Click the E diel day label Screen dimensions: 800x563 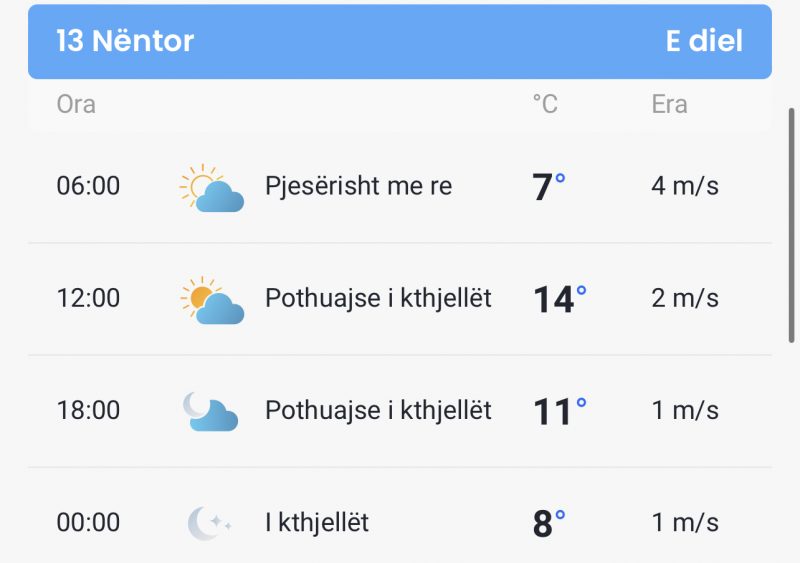tap(704, 41)
